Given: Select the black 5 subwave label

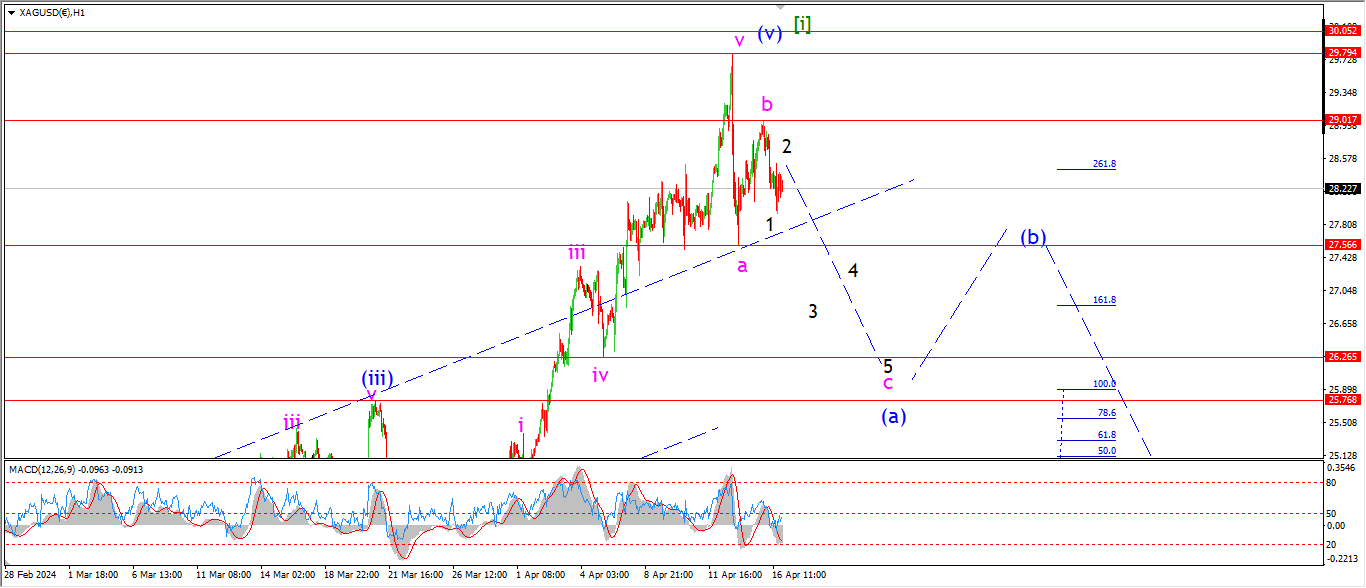Looking at the screenshot, I should click(888, 366).
